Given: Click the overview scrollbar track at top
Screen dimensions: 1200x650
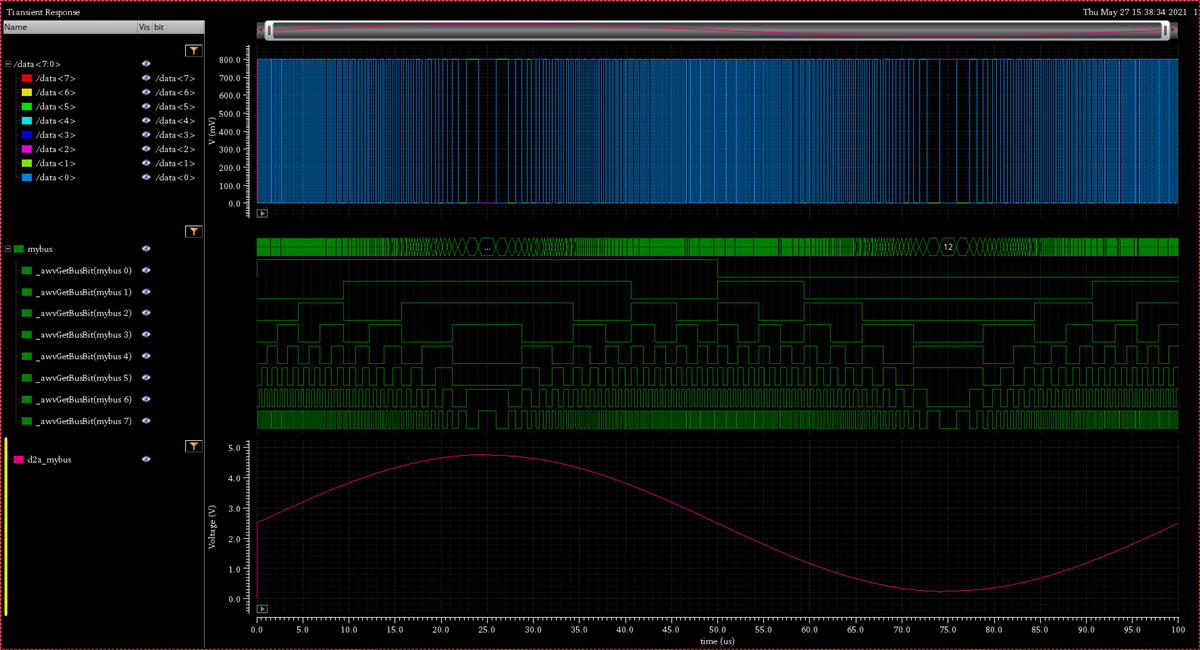Looking at the screenshot, I should (x=715, y=31).
